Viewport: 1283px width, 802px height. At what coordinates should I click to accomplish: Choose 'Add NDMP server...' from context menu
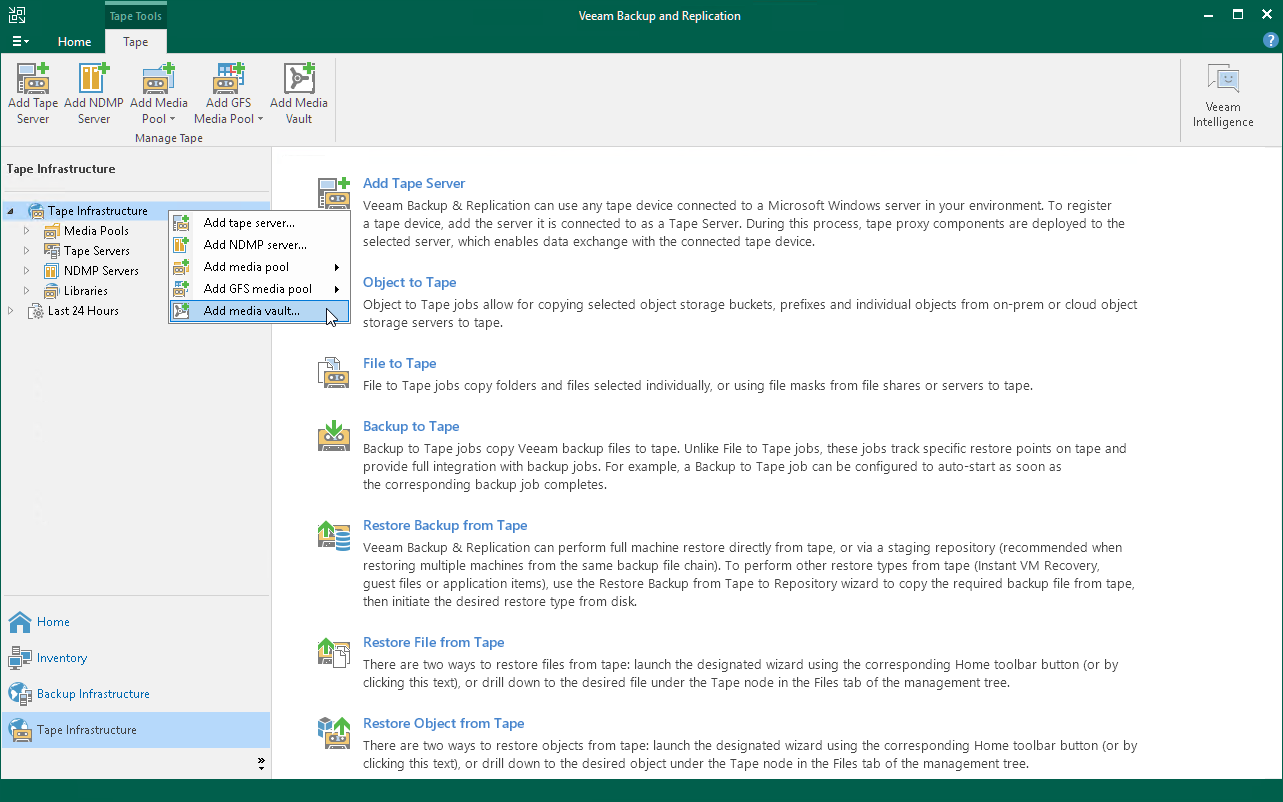(x=259, y=245)
